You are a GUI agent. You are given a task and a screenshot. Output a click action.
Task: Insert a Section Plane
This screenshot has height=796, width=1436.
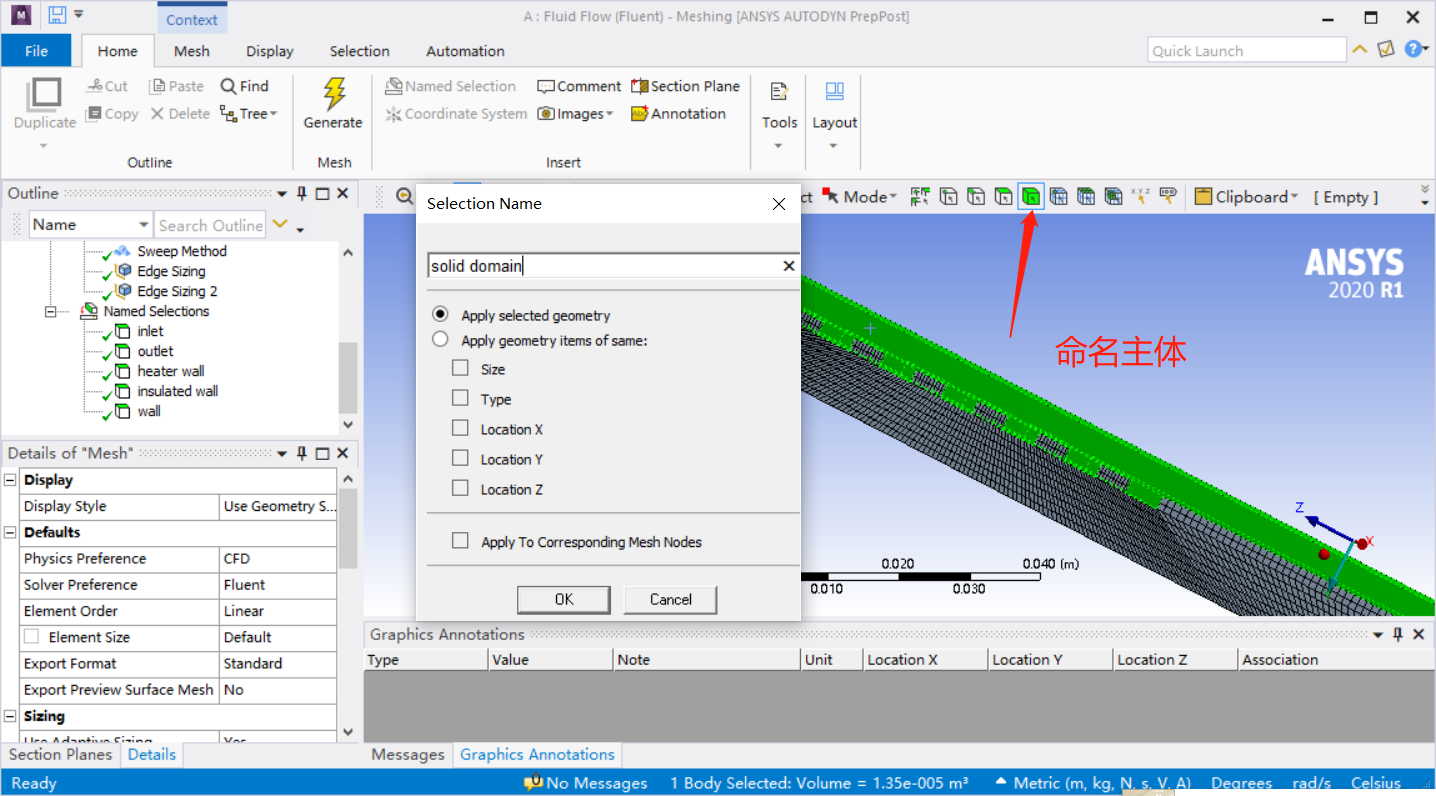pos(685,86)
